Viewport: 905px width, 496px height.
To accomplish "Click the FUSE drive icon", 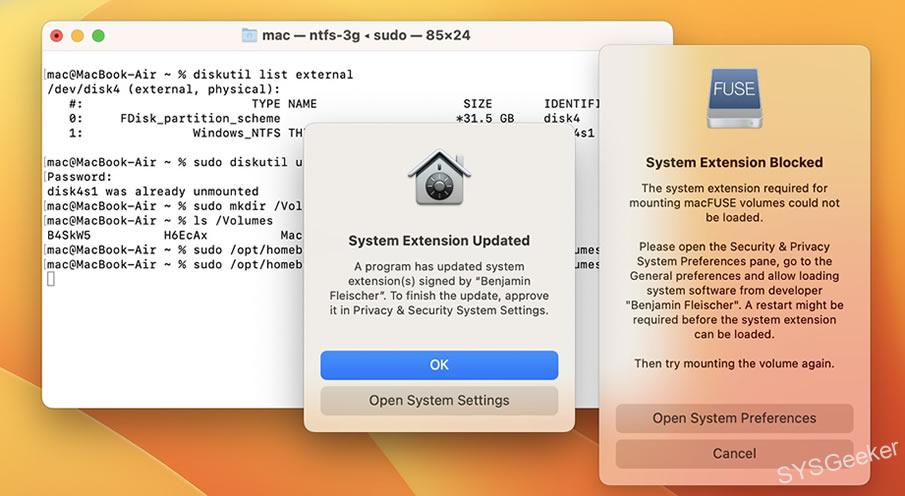I will click(x=734, y=98).
